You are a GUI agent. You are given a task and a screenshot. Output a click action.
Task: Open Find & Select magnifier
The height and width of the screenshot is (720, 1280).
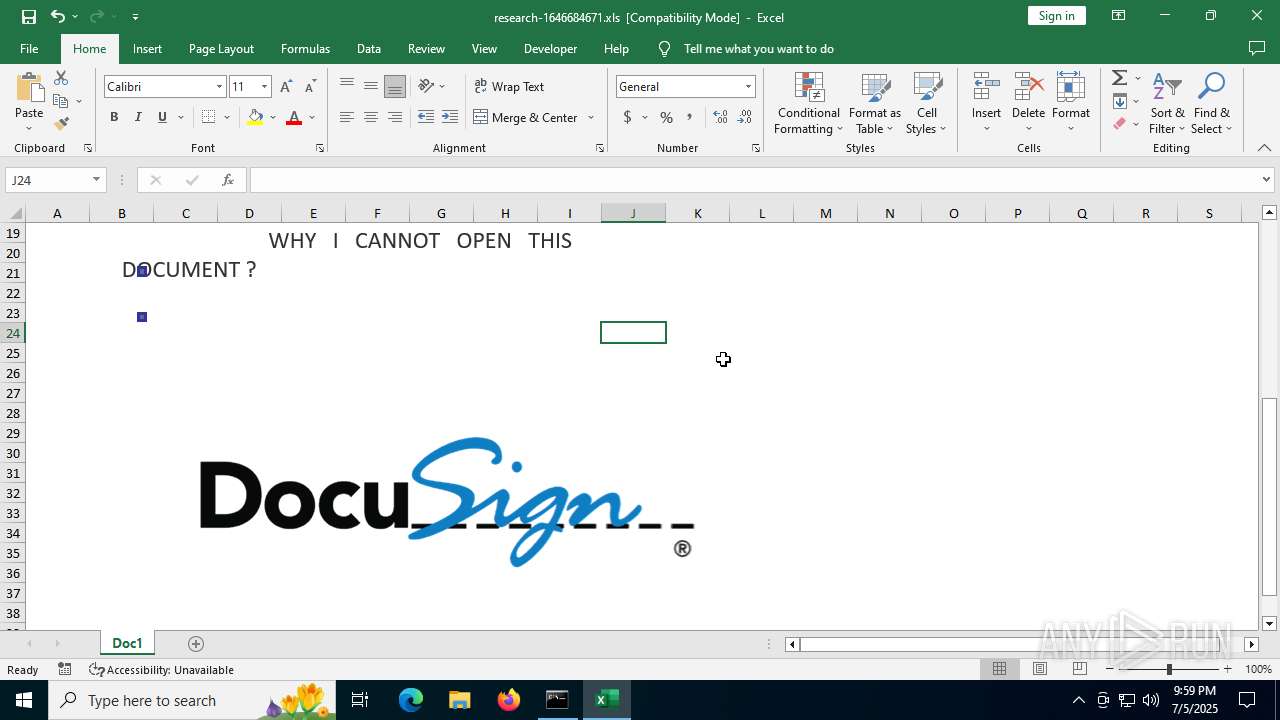point(1212,103)
